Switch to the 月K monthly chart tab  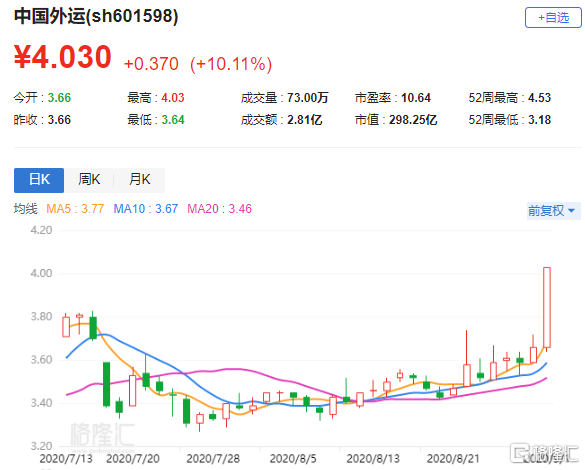[139, 180]
